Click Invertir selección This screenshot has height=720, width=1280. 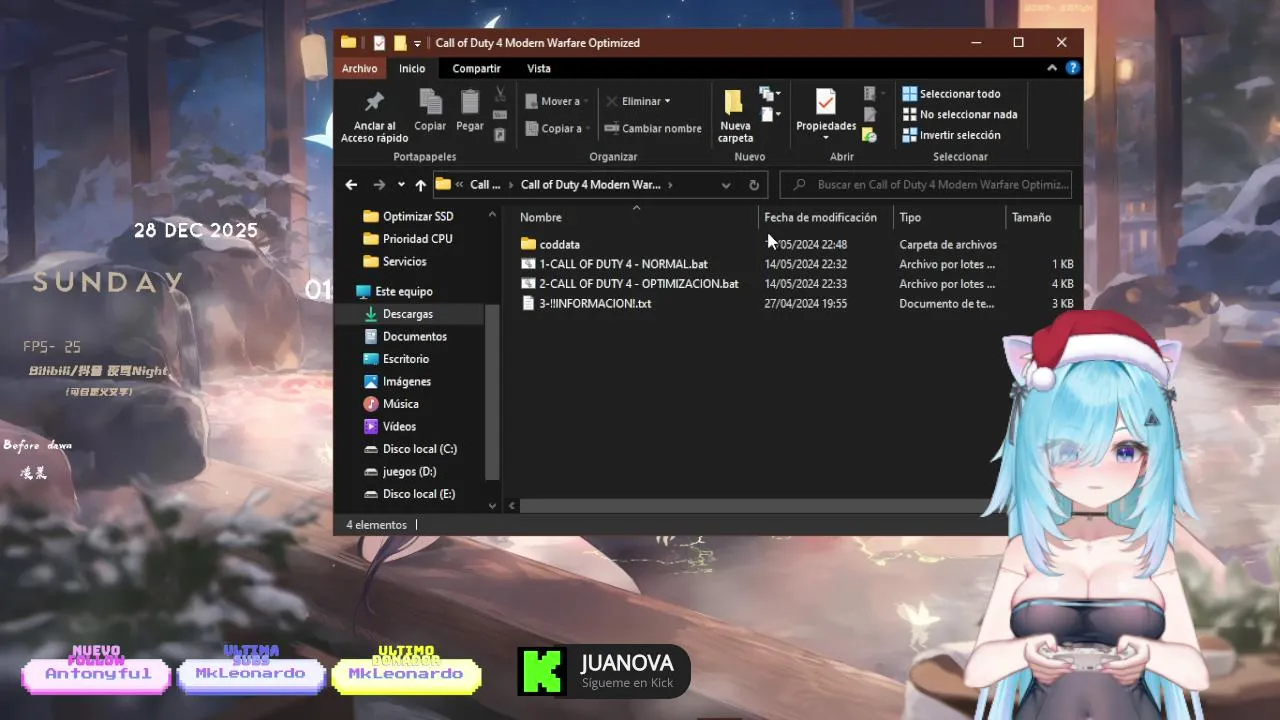pyautogui.click(x=951, y=135)
